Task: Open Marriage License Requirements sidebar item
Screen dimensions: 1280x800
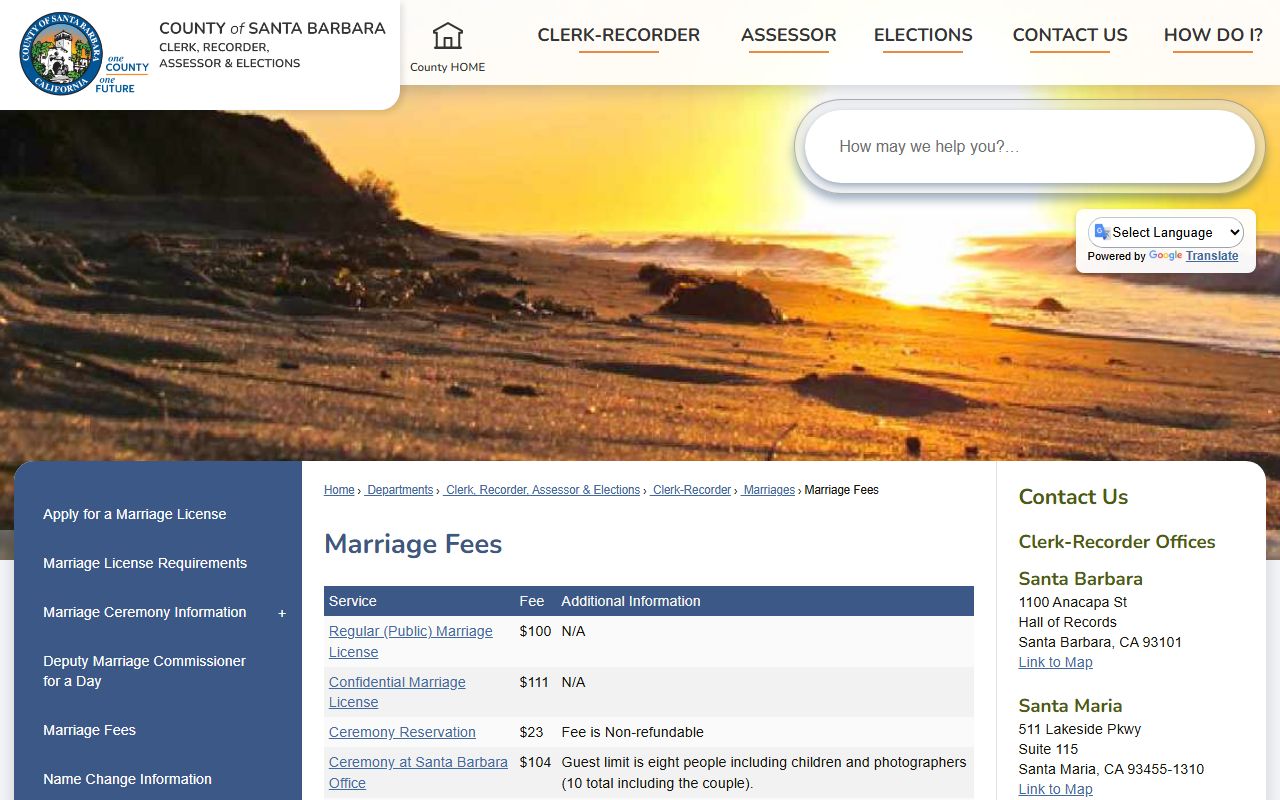Action: (145, 563)
